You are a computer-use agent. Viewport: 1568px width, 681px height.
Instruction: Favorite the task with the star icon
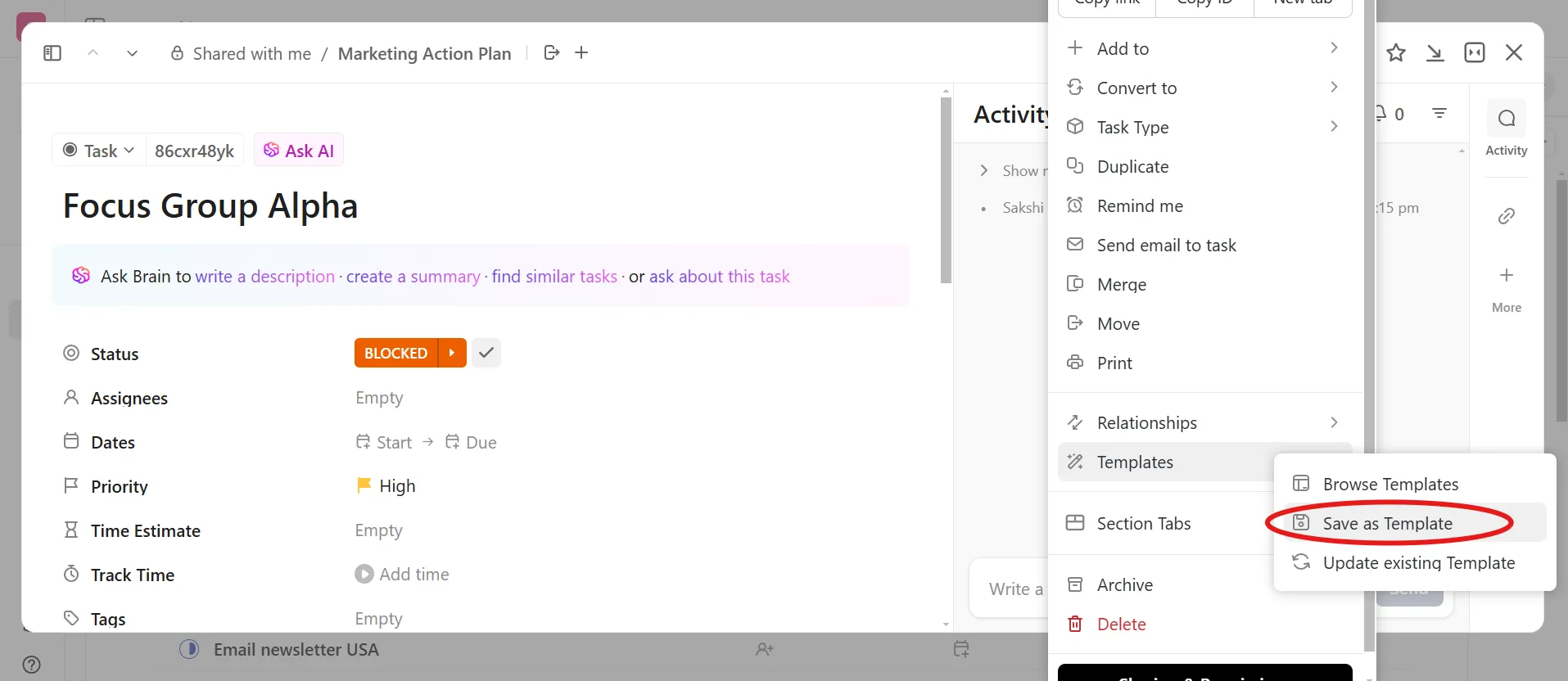1396,53
